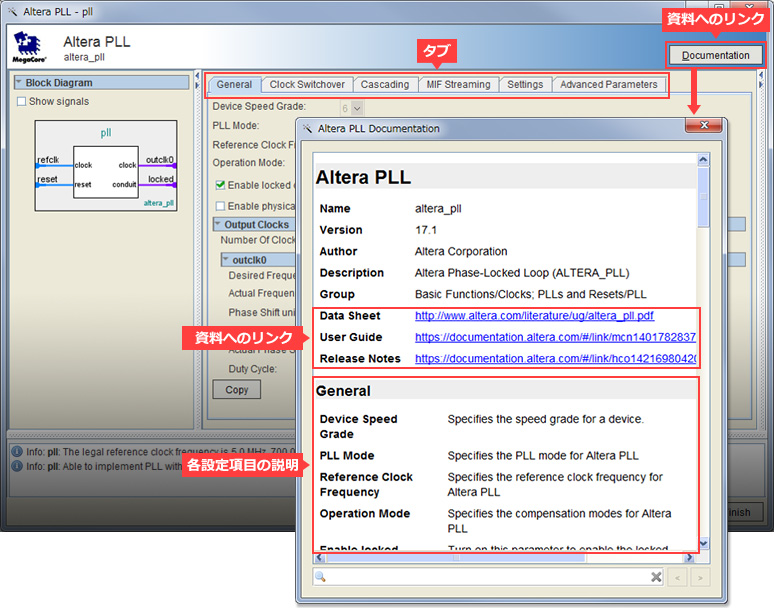The width and height of the screenshot is (774, 608).
Task: Click the Altera PLL documentation heading
Action: [363, 177]
